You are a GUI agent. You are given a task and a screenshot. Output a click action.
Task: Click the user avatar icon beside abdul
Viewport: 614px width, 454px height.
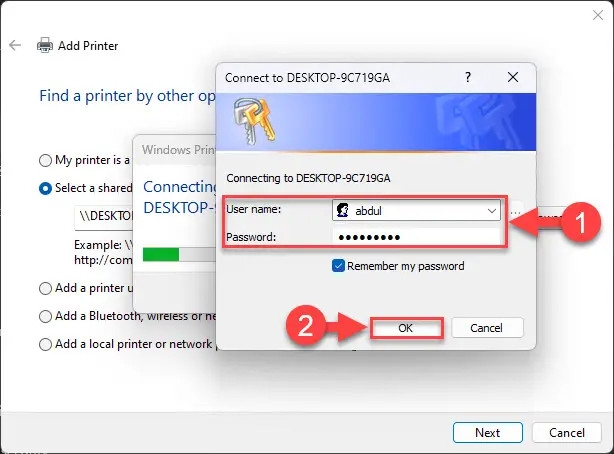pos(343,210)
